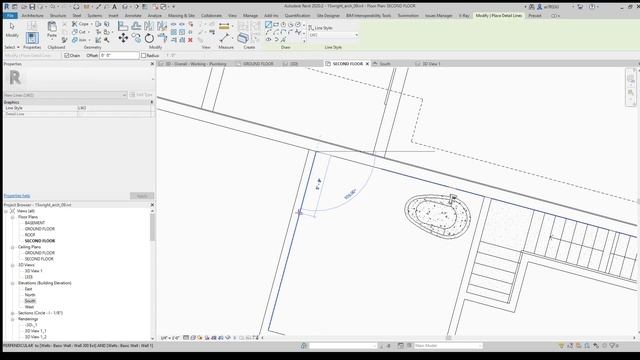Open BASEMENT floor plan in browser
Screen dimensions: 640x360
tap(35, 223)
